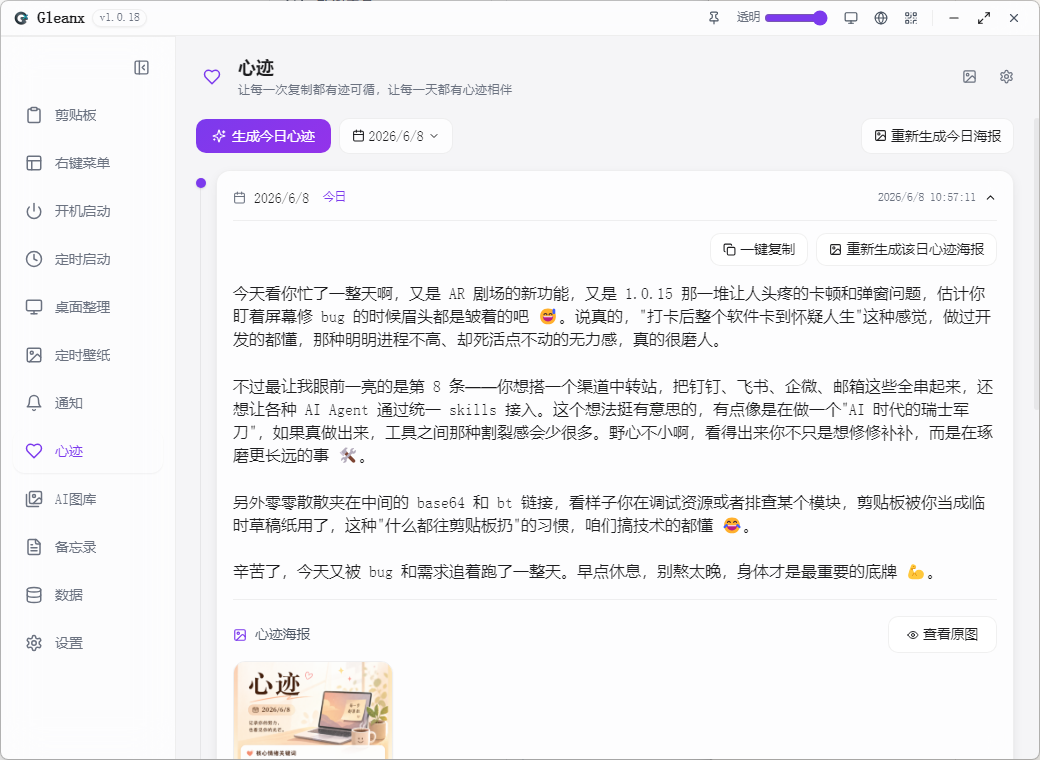Click the calendar icon beside entry date 2026/6/8
Viewport: 1040px width, 760px height.
point(239,198)
